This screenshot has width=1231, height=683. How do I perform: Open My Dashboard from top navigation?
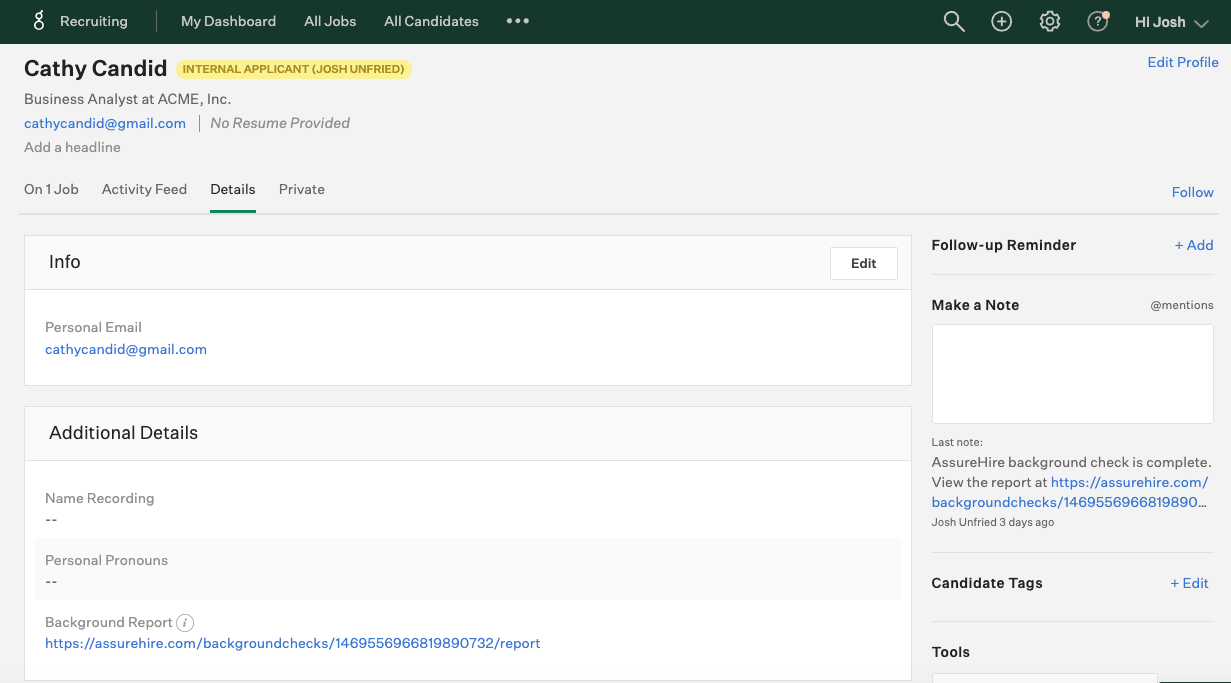coord(228,21)
